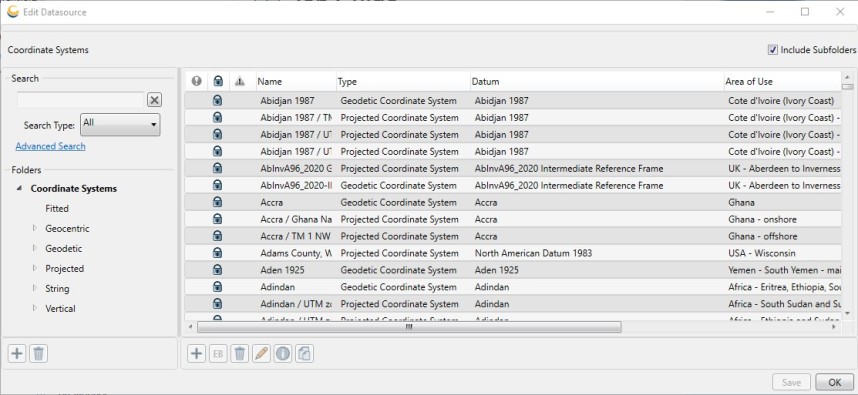Expand the Projected folder
The image size is (858, 395).
pos(35,268)
